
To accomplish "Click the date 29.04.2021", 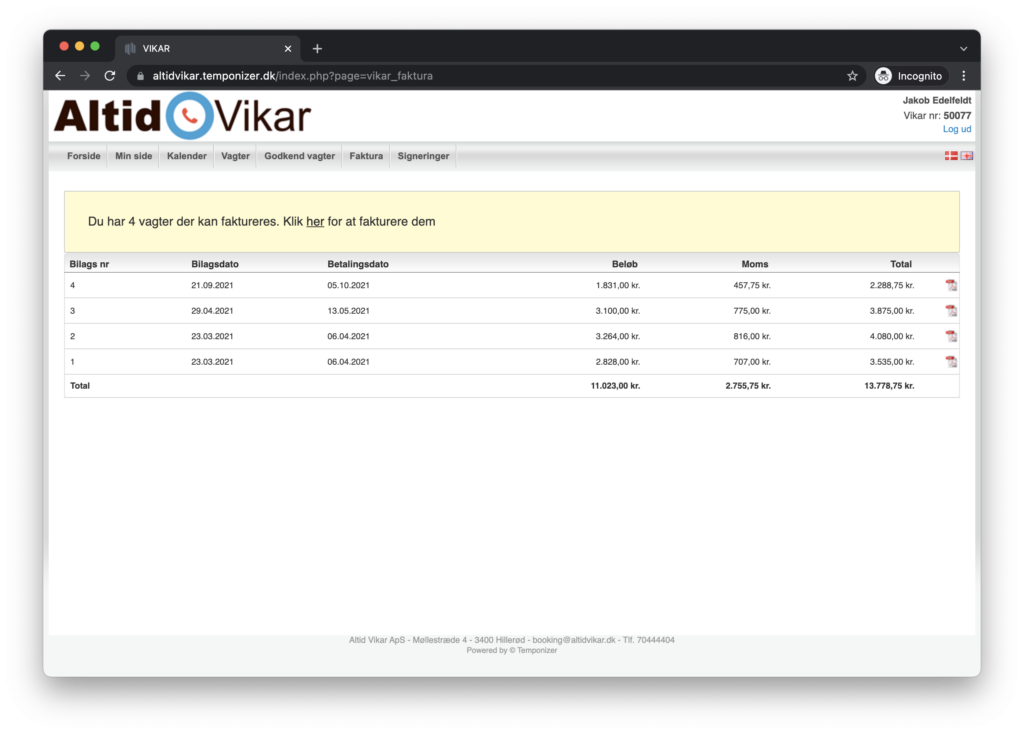I will pos(212,311).
